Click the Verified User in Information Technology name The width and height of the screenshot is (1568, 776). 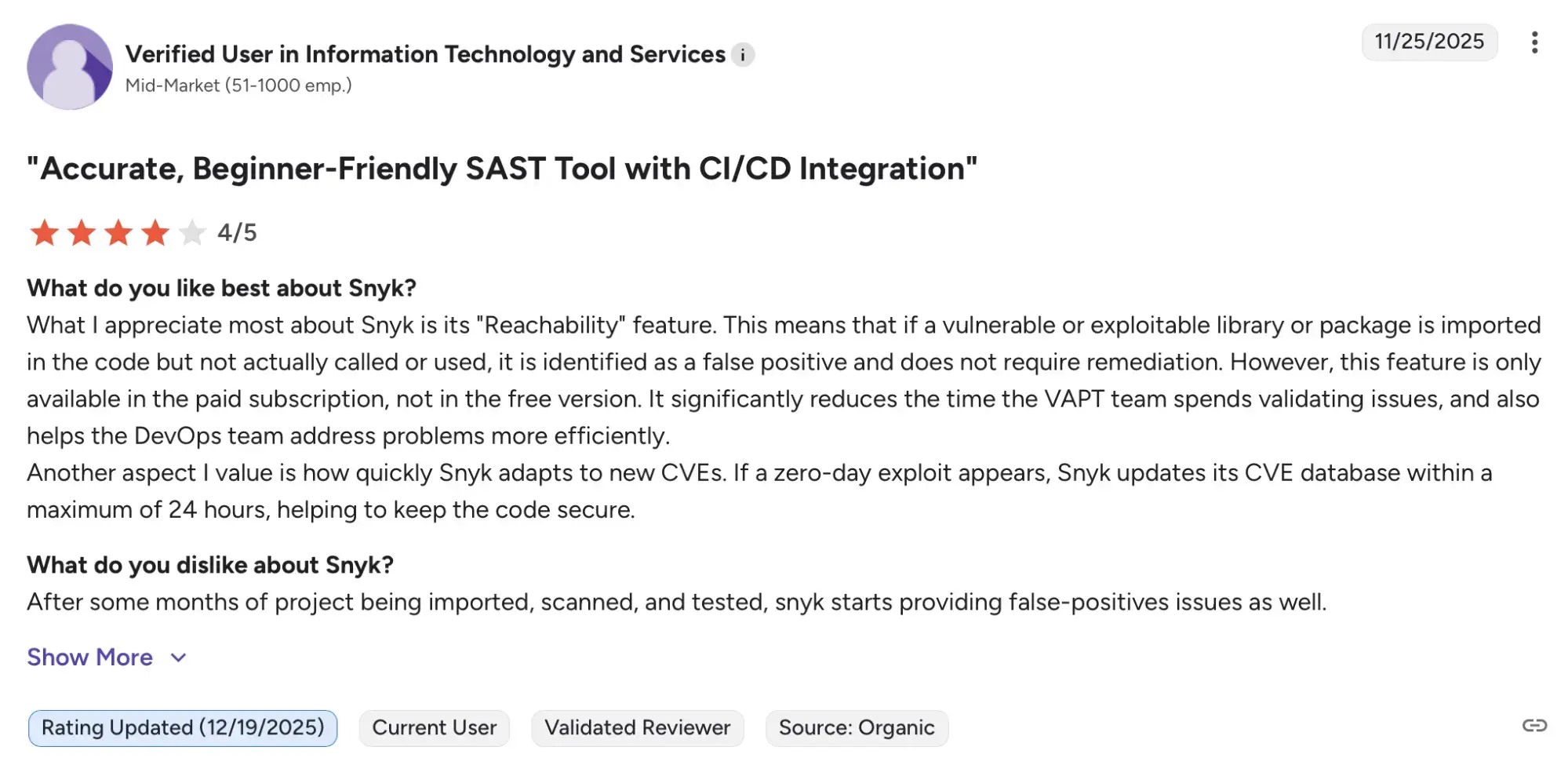click(425, 54)
